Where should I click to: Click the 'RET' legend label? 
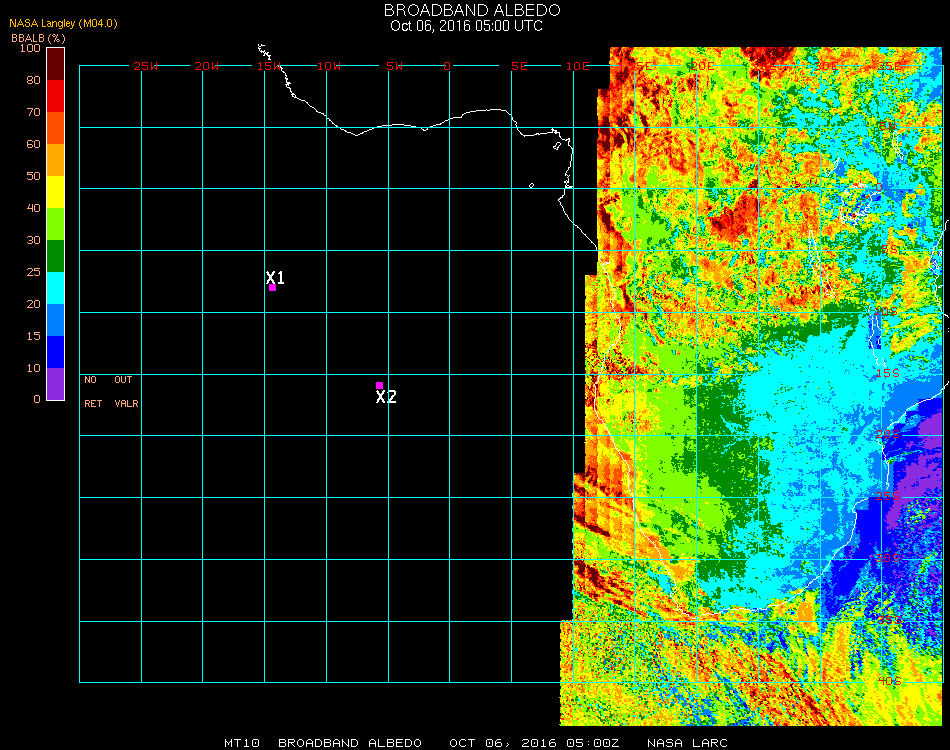point(93,403)
